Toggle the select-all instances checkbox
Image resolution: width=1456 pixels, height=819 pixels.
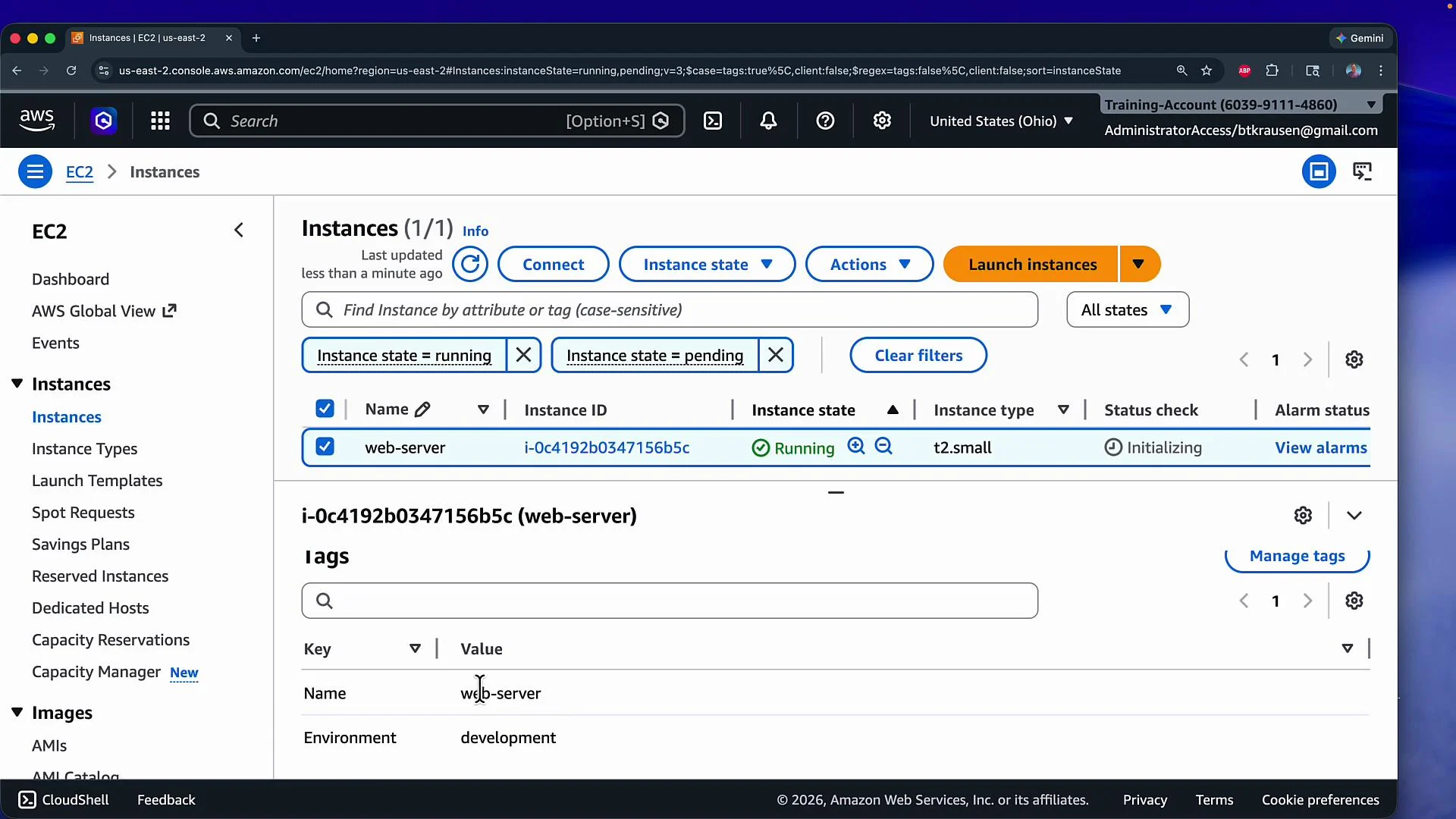pyautogui.click(x=325, y=409)
